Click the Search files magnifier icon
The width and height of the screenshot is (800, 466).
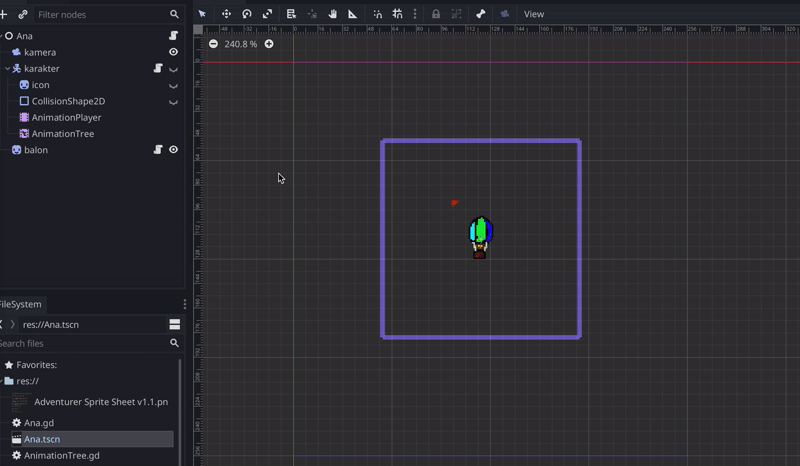tap(174, 343)
